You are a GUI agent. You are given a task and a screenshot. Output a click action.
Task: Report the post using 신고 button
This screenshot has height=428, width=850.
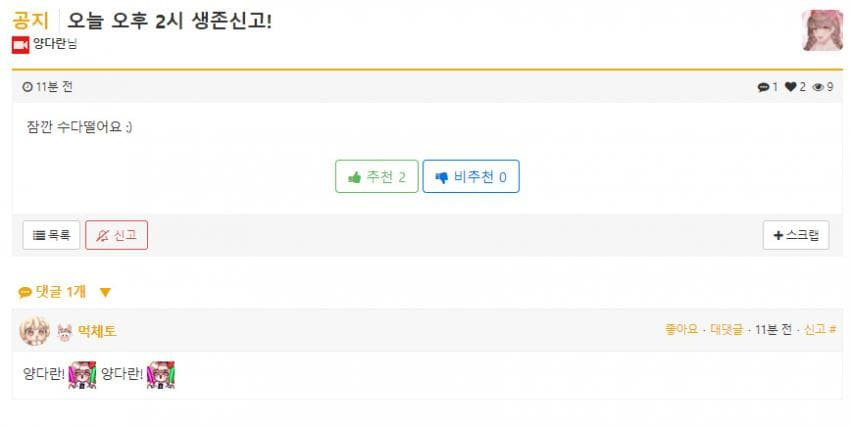117,235
